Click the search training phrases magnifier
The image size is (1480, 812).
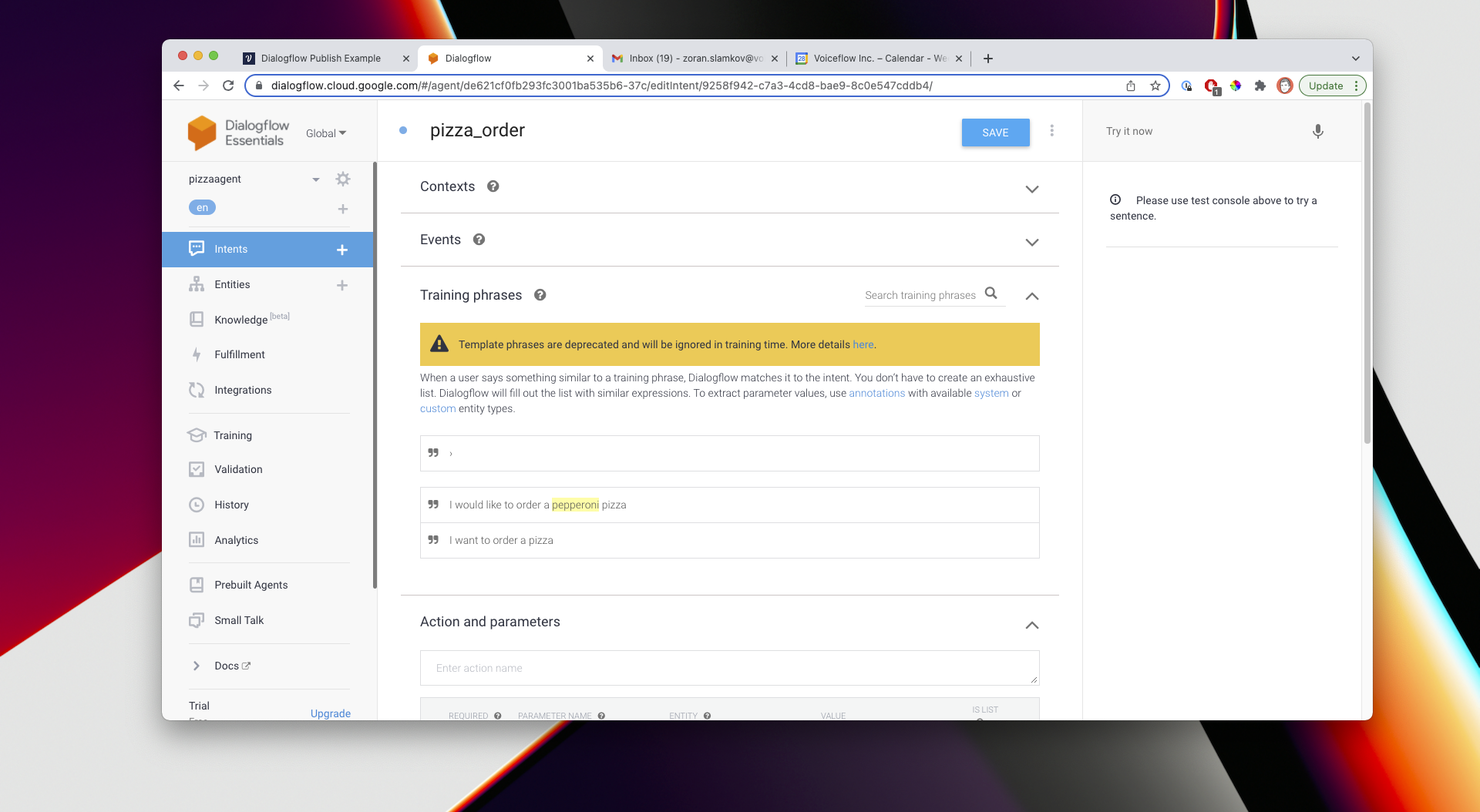(x=991, y=294)
